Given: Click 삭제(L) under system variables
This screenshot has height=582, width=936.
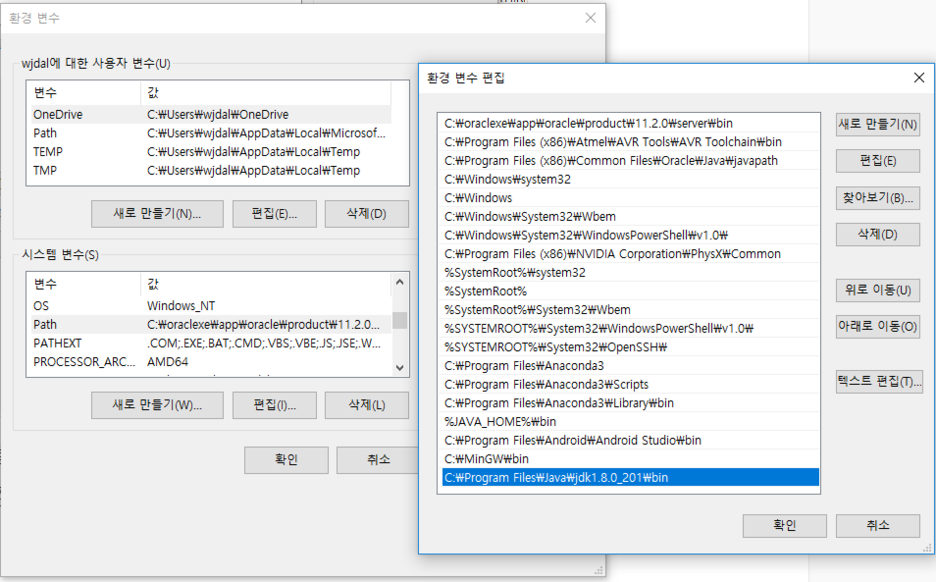Looking at the screenshot, I should coord(367,405).
